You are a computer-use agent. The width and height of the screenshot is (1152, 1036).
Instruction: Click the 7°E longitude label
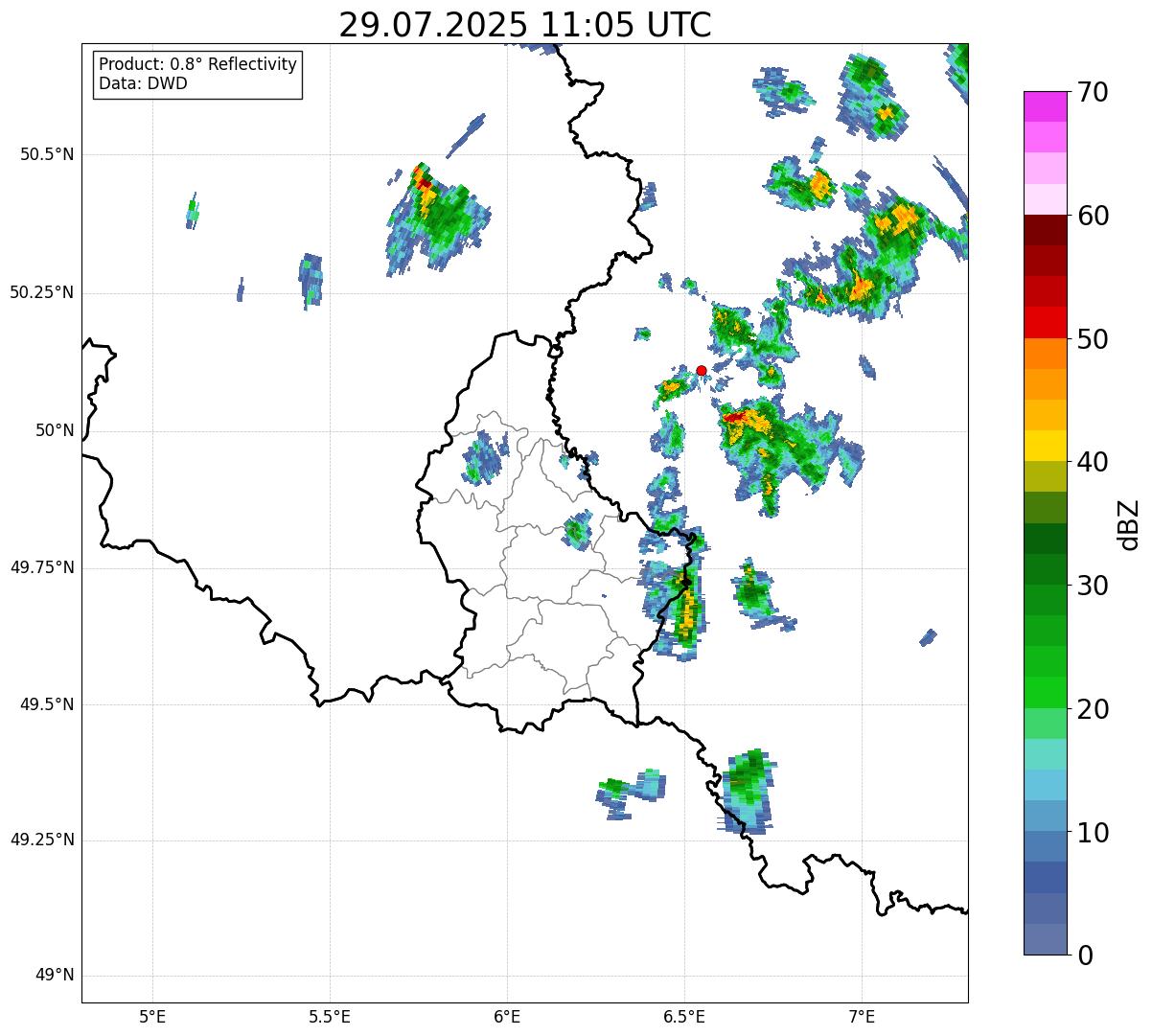[862, 1016]
